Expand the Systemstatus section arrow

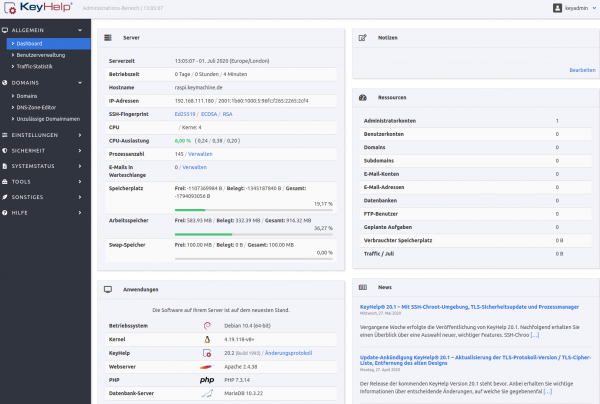click(80, 166)
